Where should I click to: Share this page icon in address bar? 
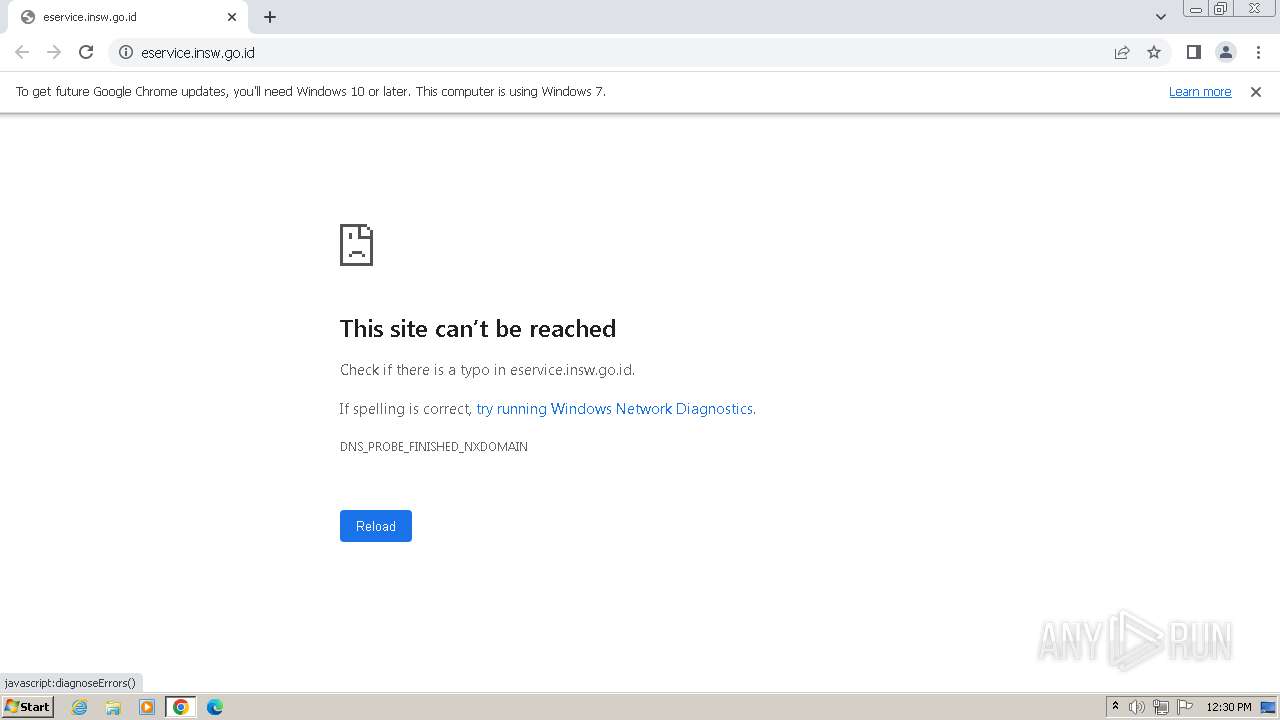click(1122, 52)
